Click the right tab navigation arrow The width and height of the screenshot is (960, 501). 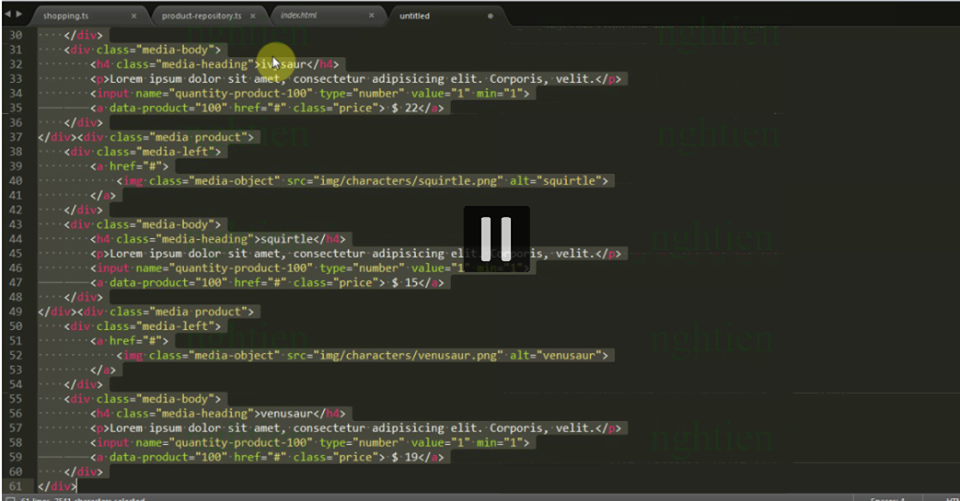(18, 15)
